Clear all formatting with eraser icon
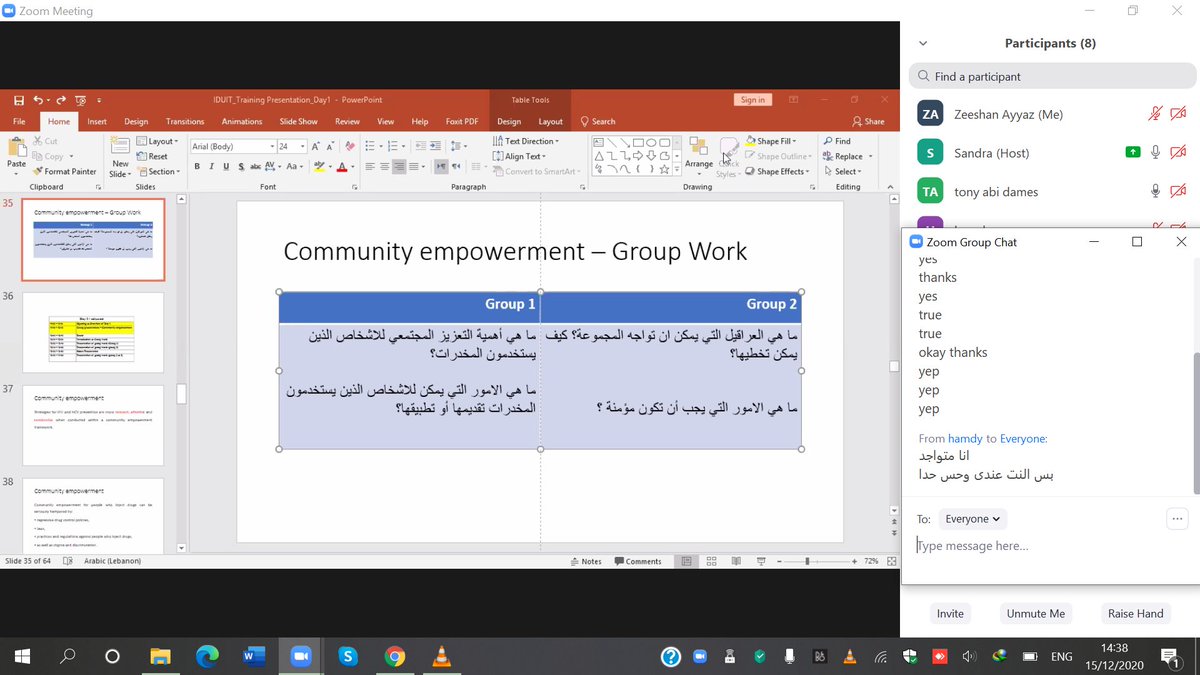1200x675 pixels. (x=350, y=146)
